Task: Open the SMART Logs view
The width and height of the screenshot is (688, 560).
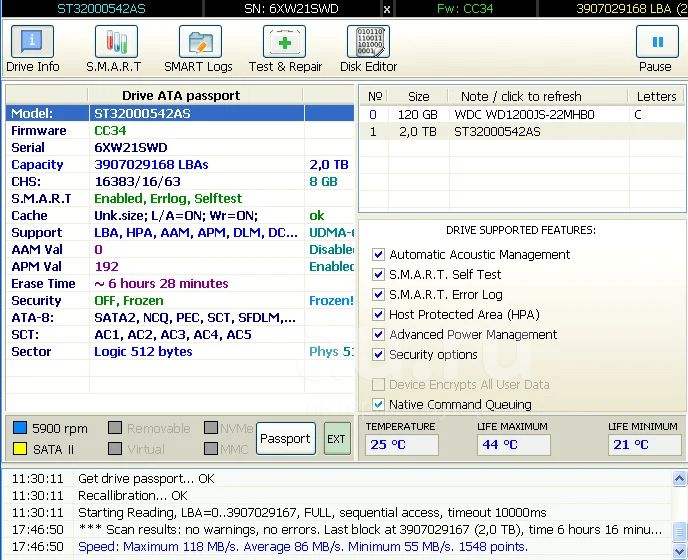Action: click(x=198, y=49)
